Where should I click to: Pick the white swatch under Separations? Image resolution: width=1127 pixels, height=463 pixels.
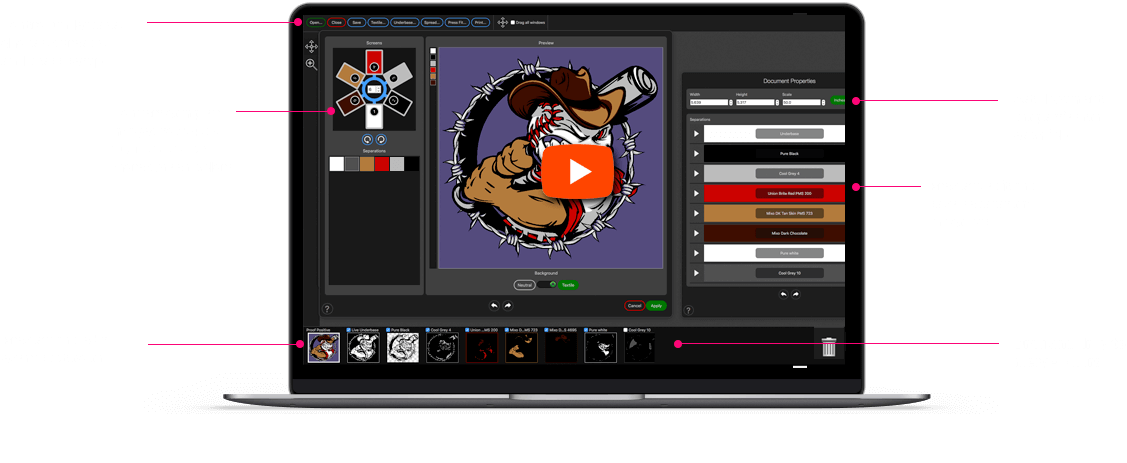point(336,164)
